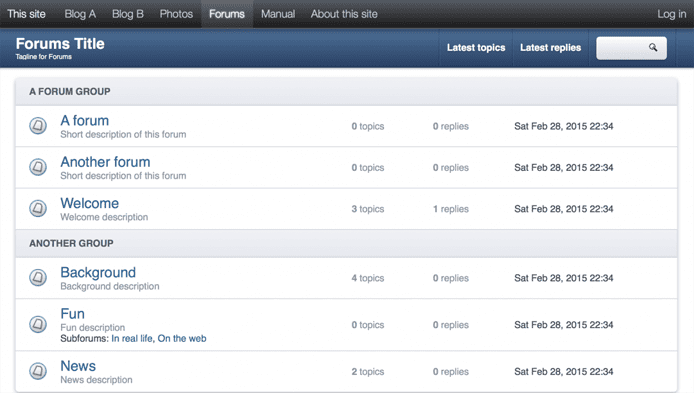Click "News description" text
694x393 pixels.
(96, 380)
